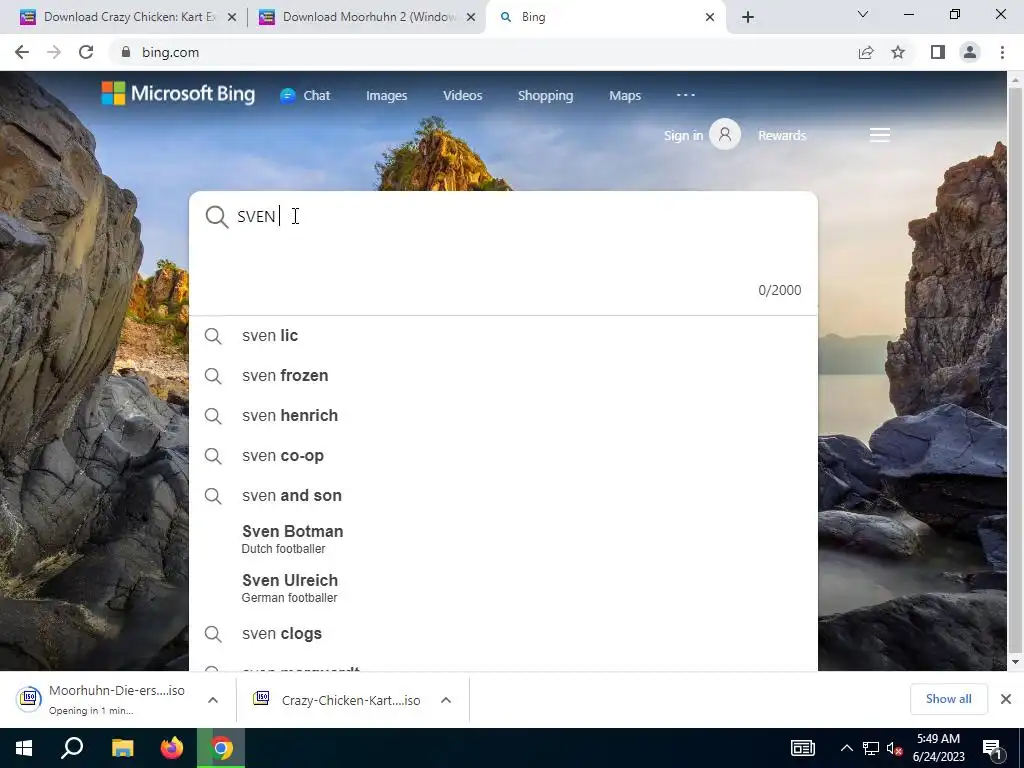1024x768 pixels.
Task: Open Bing Videos
Action: (462, 95)
